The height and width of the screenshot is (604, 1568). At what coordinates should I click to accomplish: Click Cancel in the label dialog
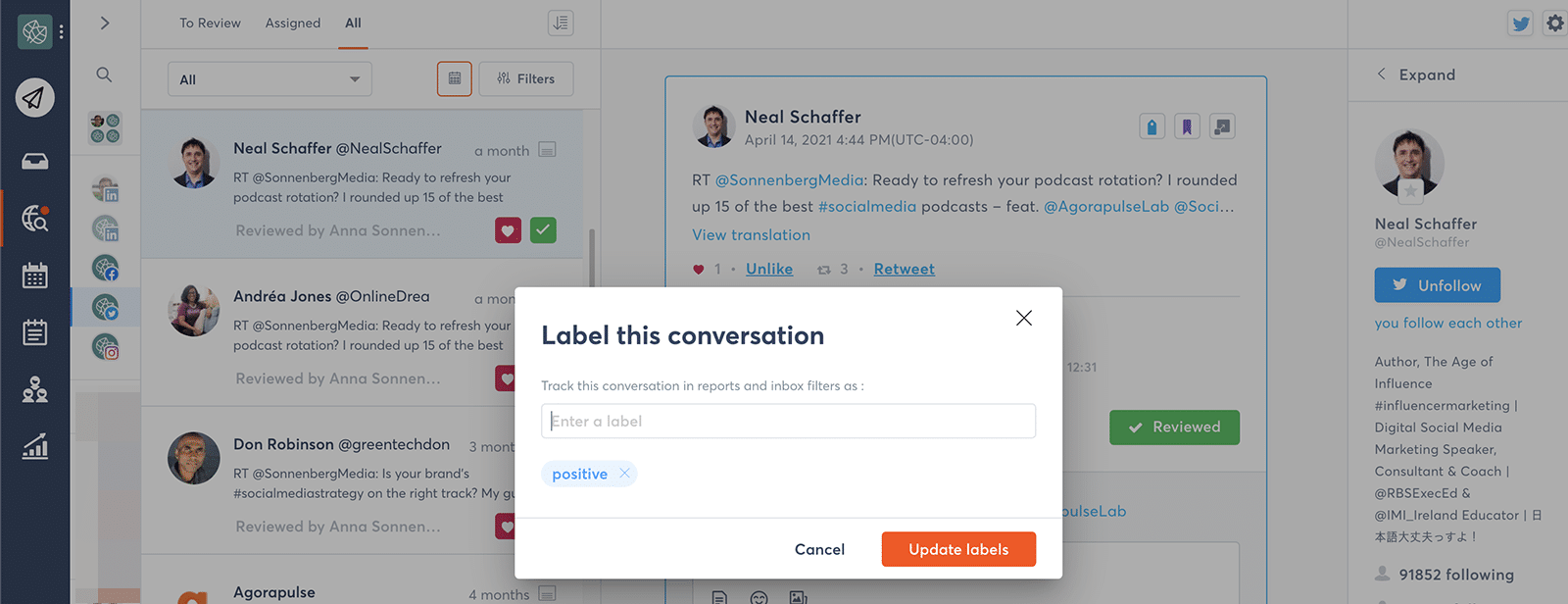click(x=819, y=549)
